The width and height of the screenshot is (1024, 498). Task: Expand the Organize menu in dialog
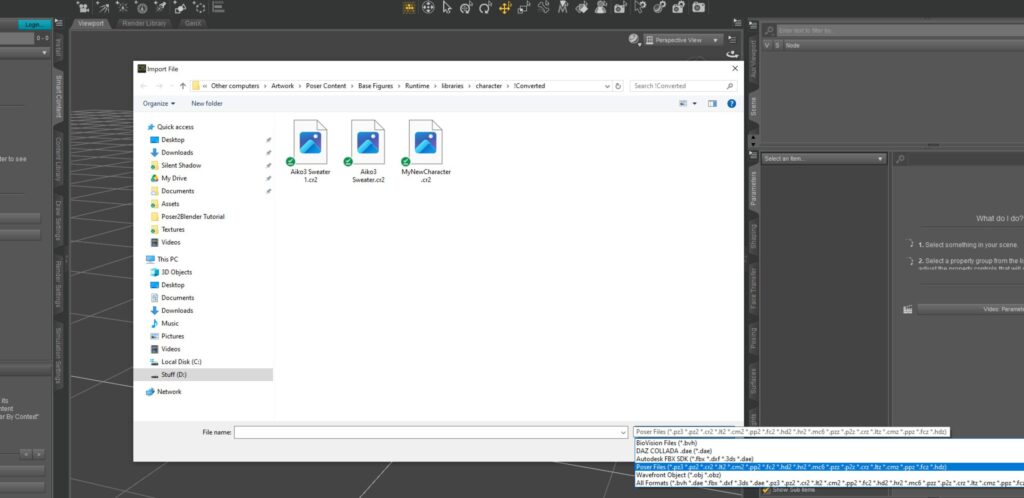click(x=159, y=103)
